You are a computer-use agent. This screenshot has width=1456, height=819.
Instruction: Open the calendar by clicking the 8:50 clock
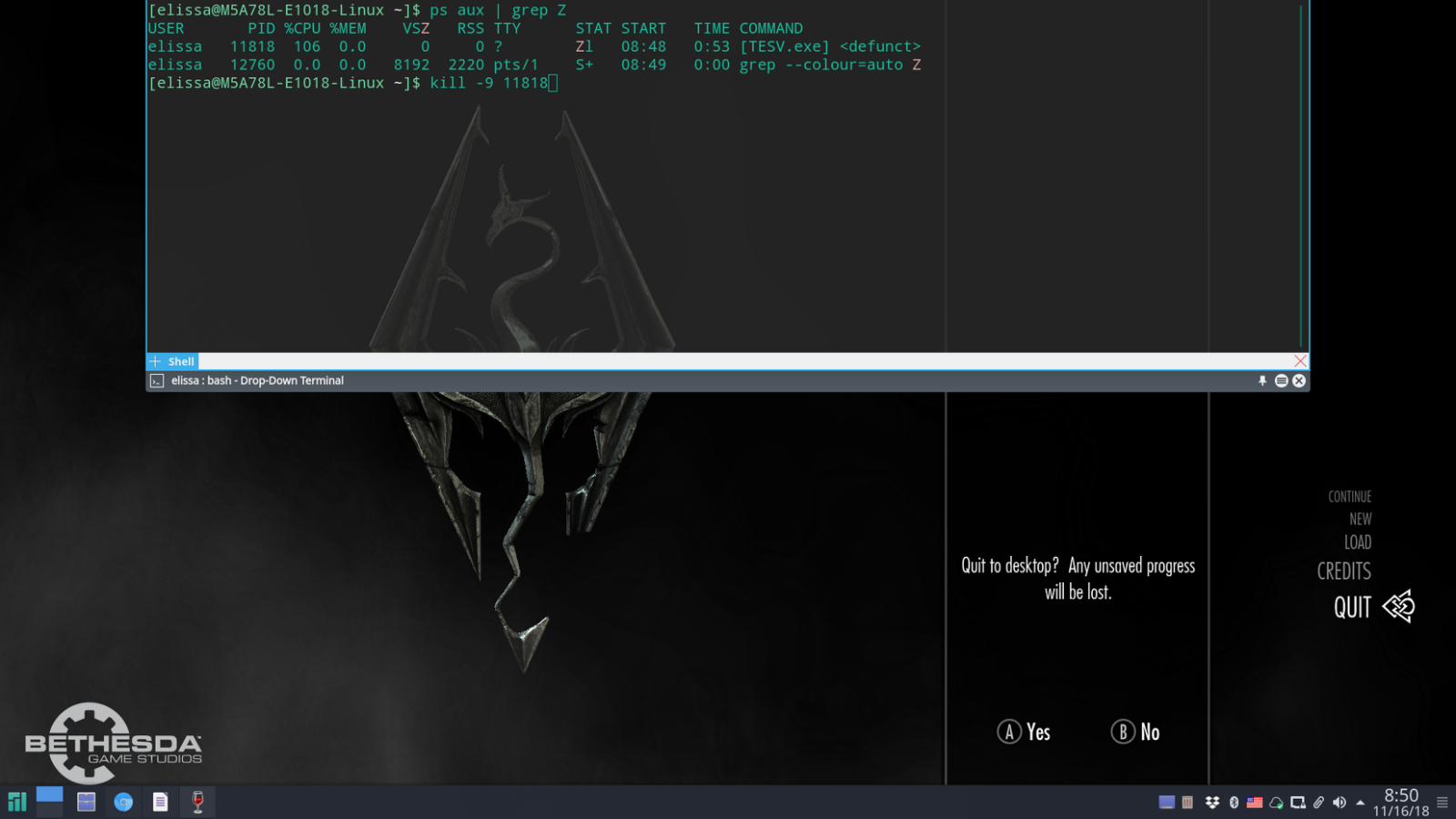1401,803
